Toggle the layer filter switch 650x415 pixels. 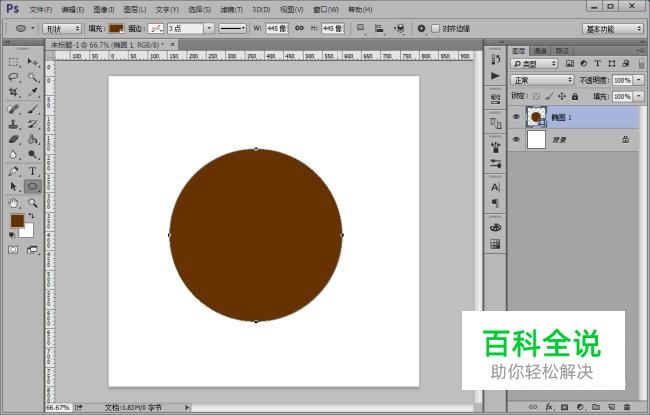tap(641, 64)
